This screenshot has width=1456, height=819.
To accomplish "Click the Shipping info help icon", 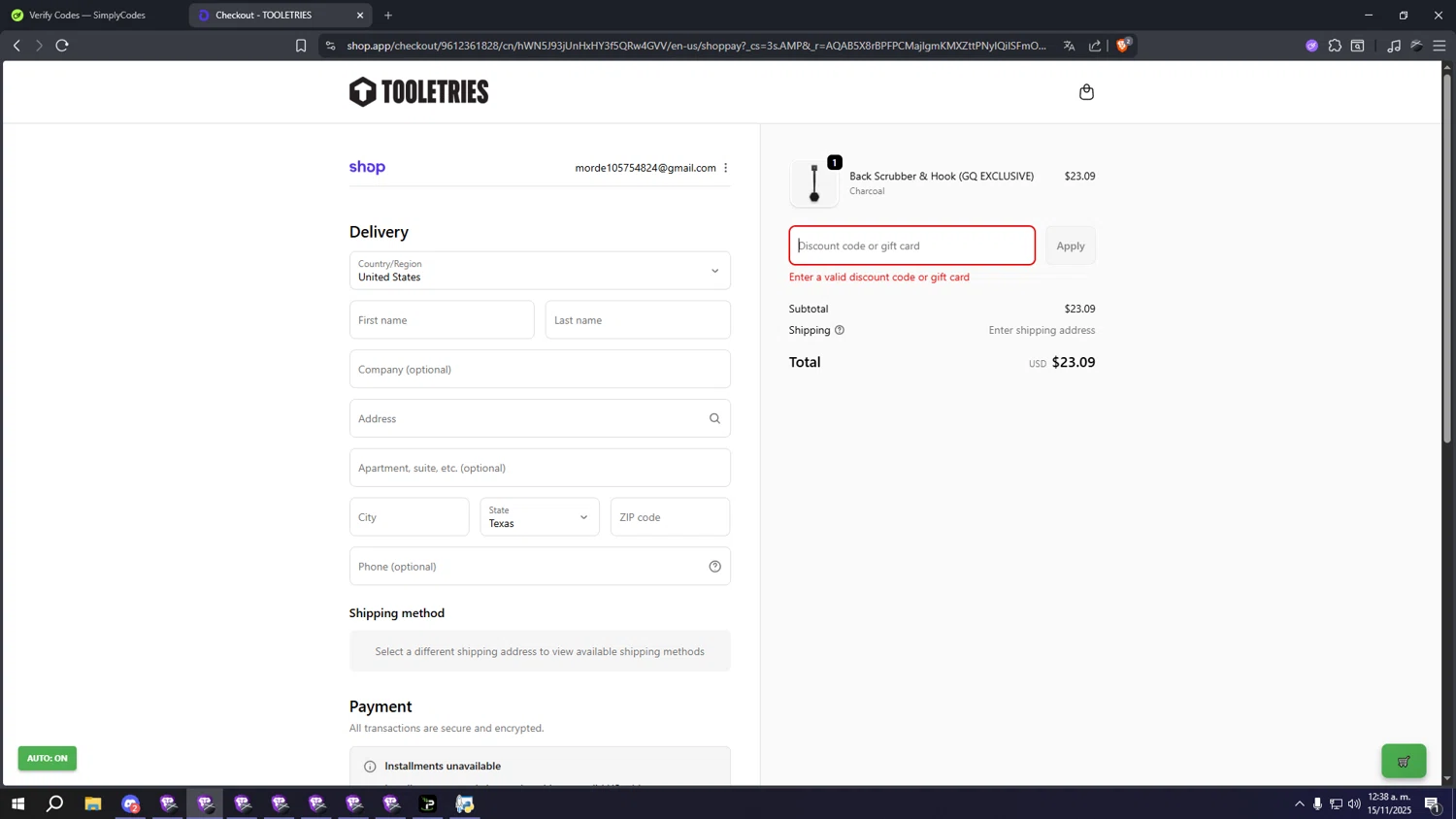I will point(840,330).
